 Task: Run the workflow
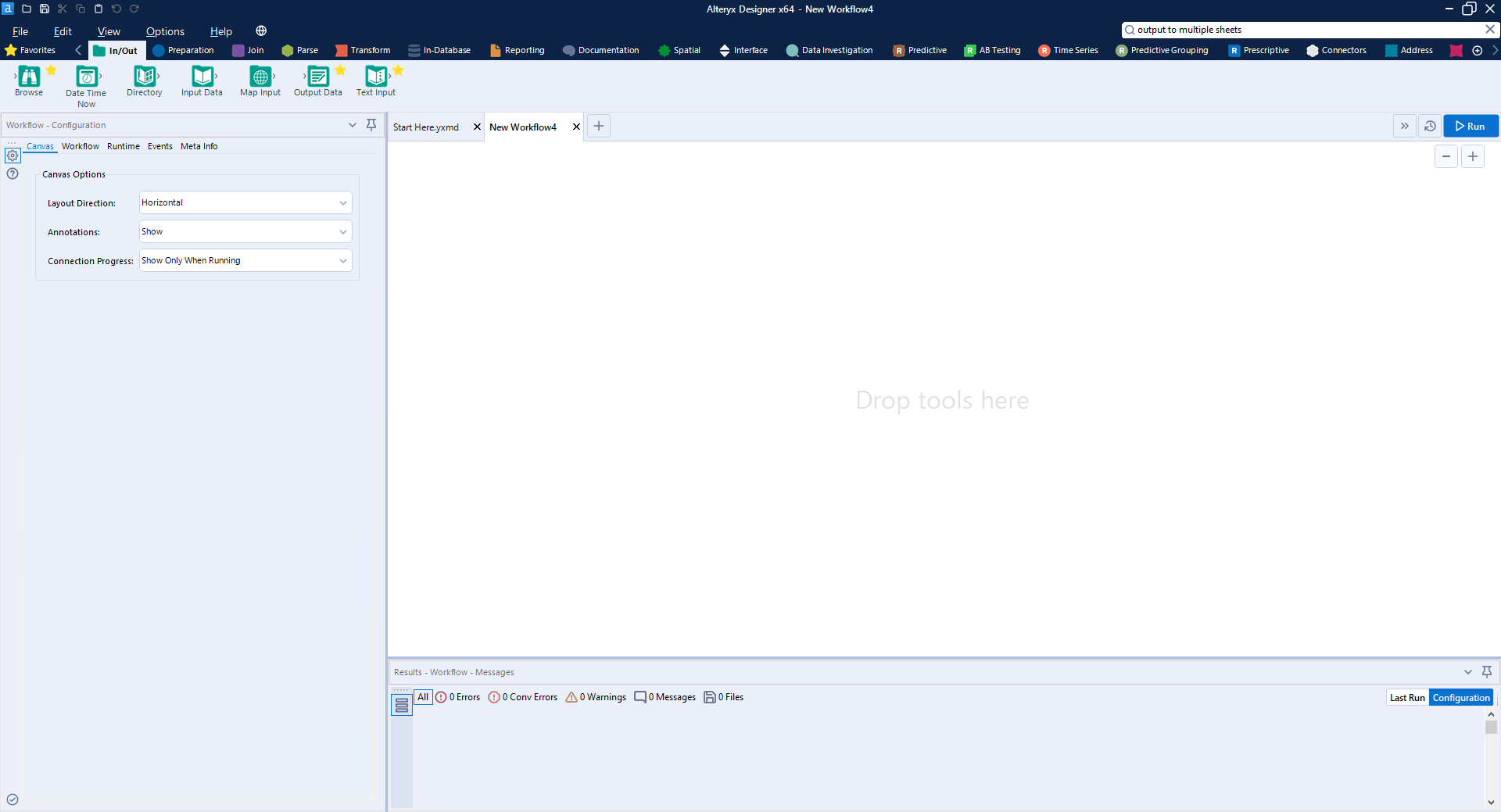pos(1471,126)
